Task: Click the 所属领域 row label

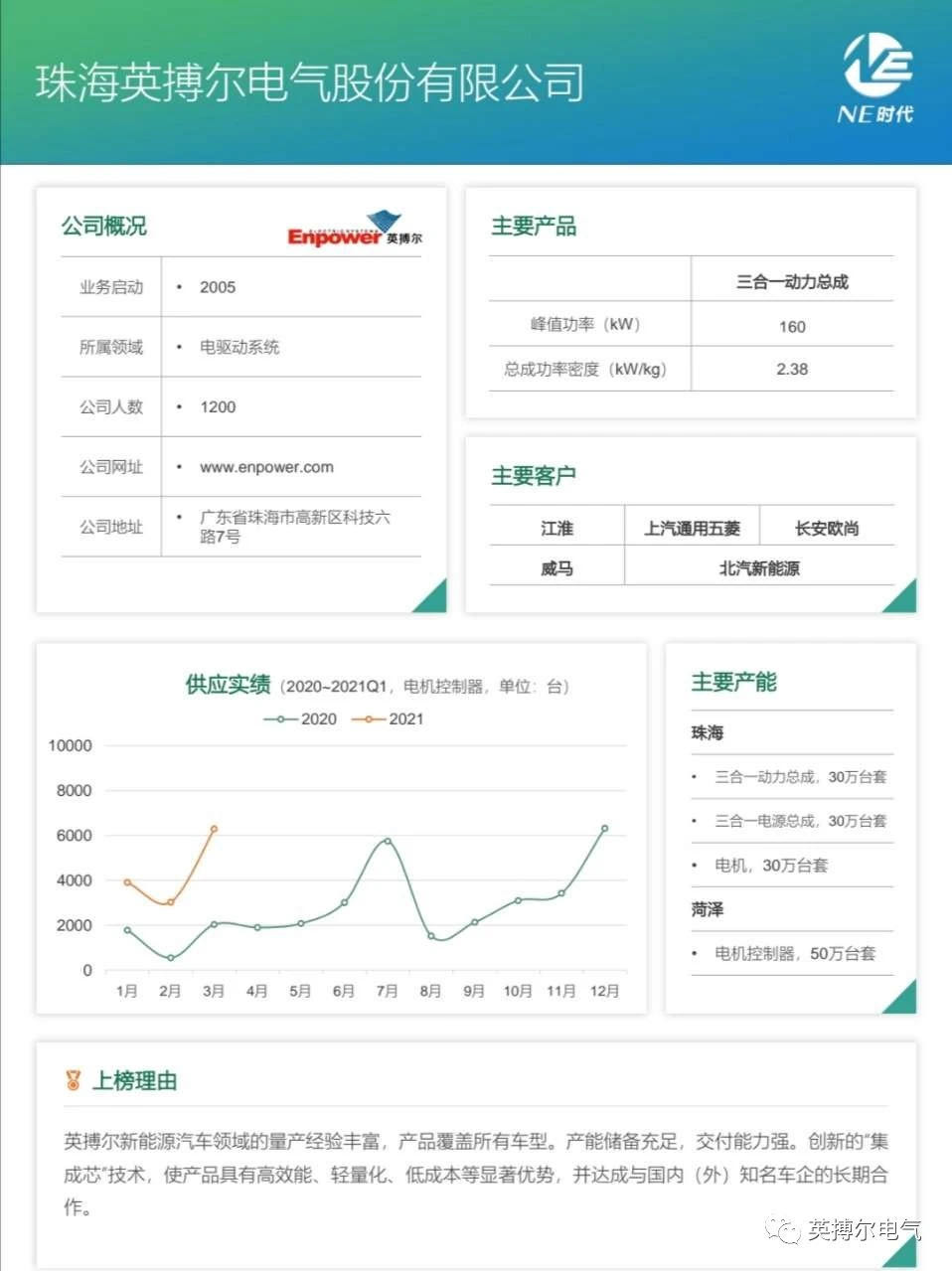Action: tap(111, 347)
